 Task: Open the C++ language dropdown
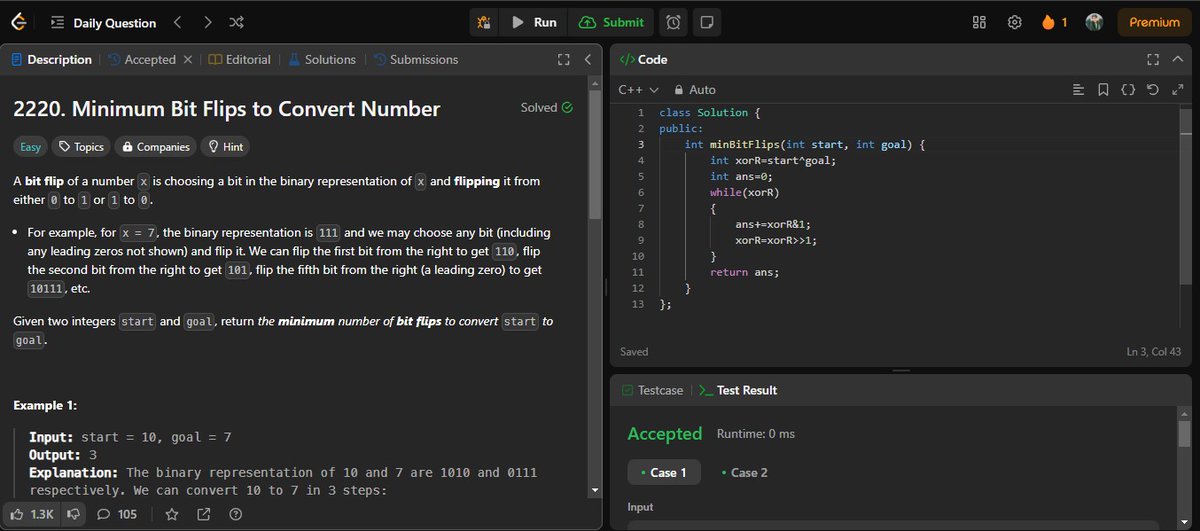[x=639, y=90]
